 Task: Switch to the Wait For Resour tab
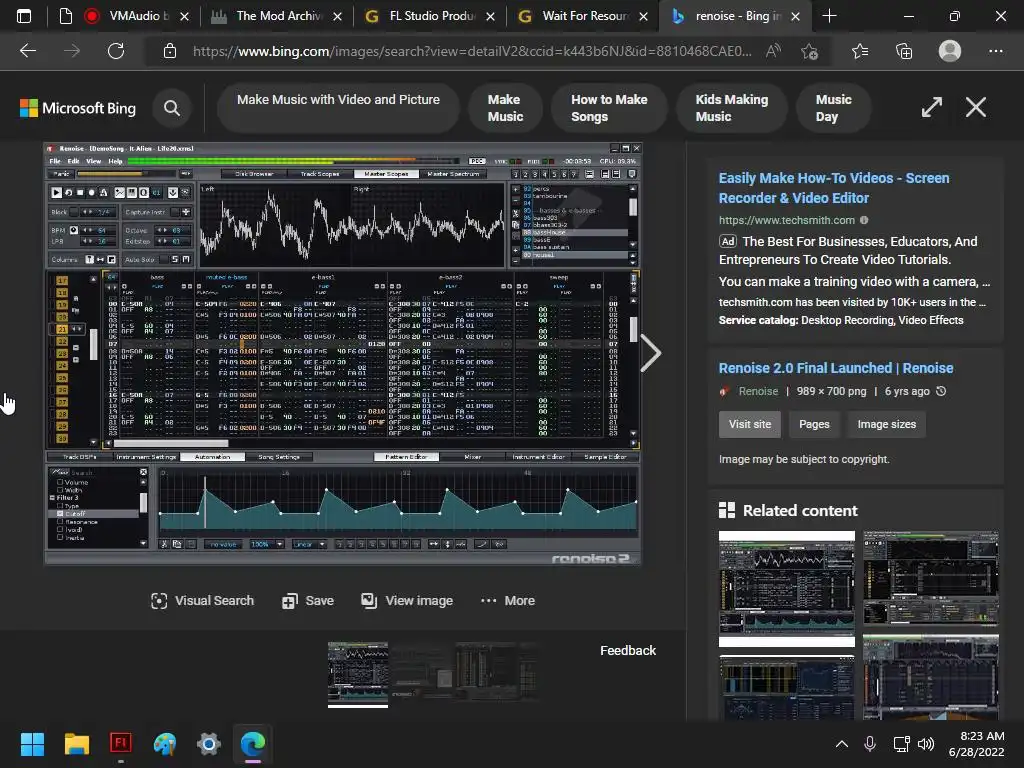tap(583, 16)
